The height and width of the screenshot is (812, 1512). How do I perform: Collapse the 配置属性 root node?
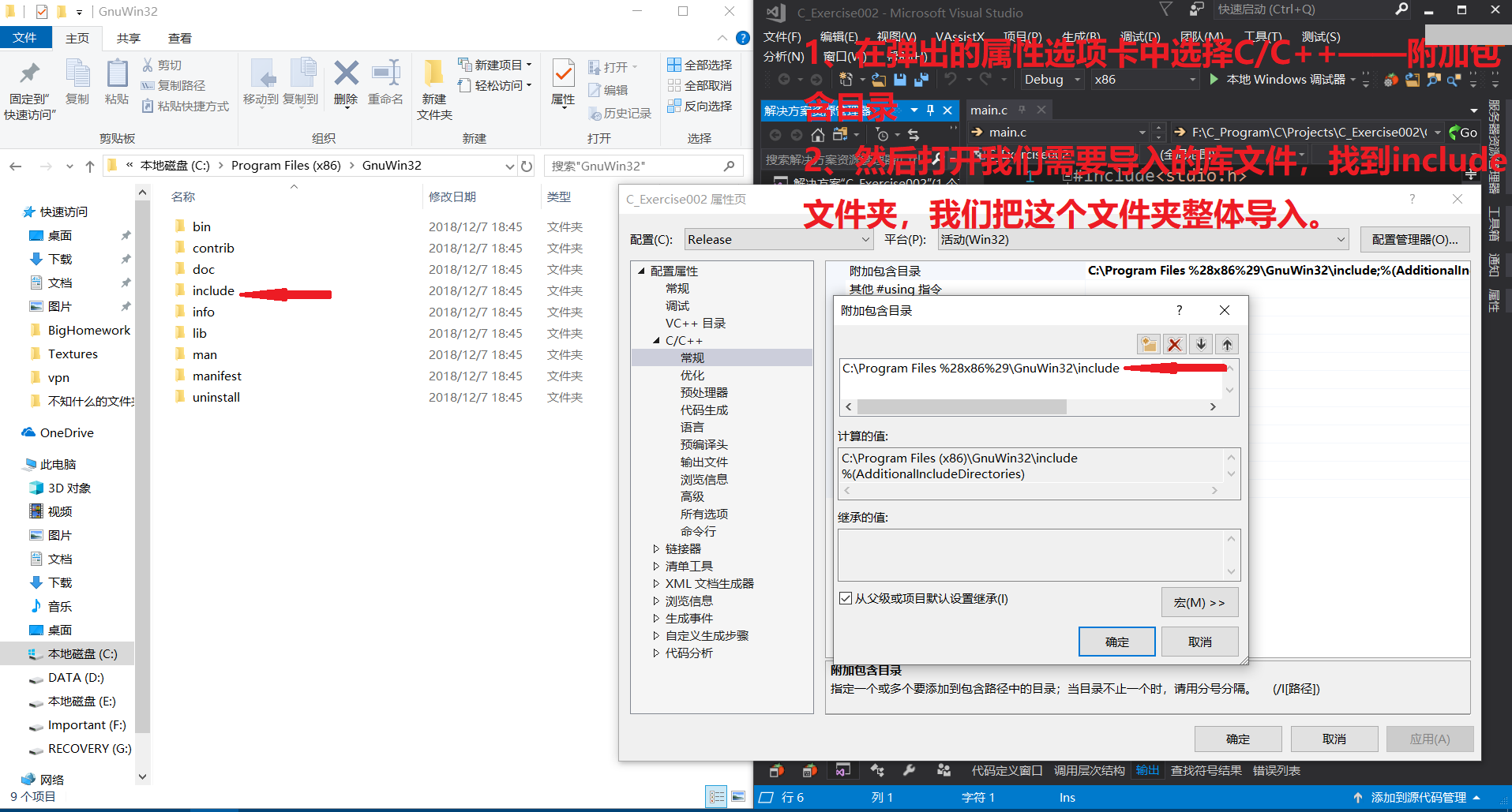tap(641, 271)
